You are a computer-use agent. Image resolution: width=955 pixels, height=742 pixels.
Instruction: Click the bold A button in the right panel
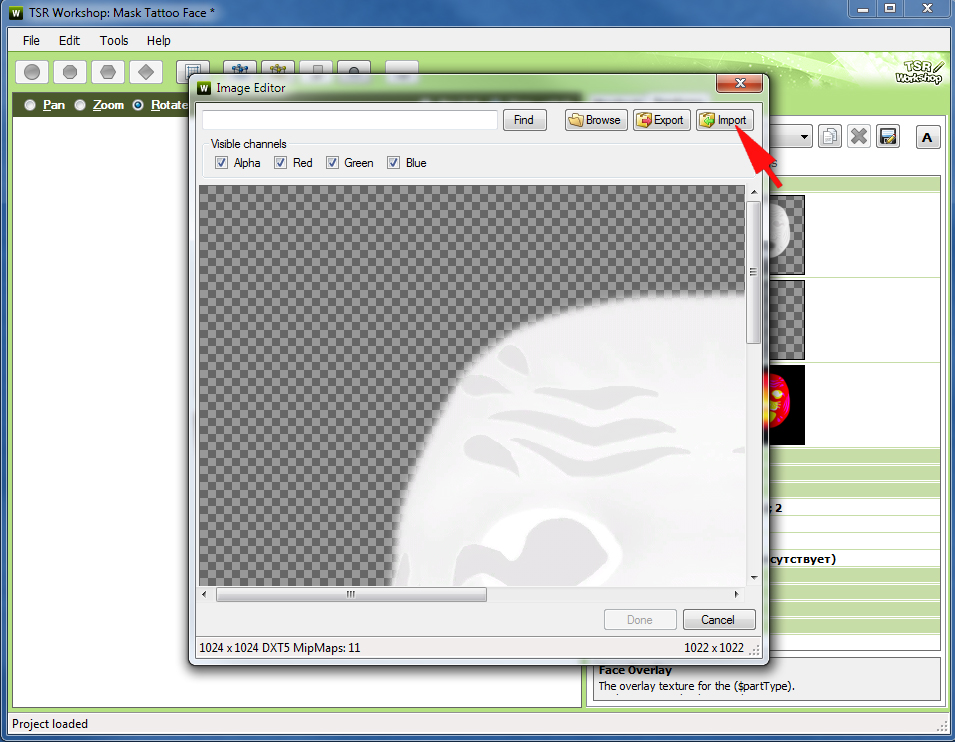928,137
